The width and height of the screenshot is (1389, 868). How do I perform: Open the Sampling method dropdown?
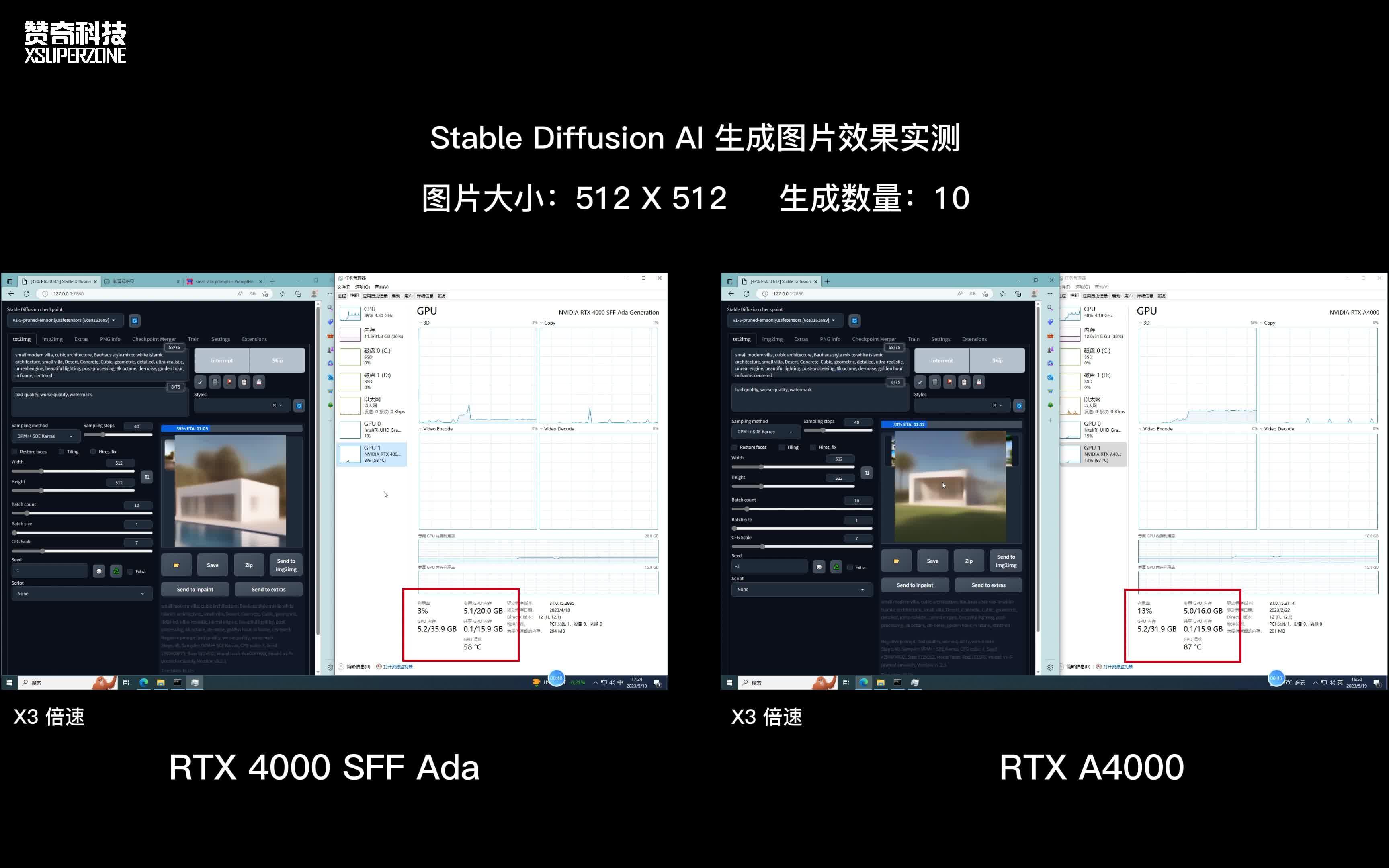click(x=45, y=436)
